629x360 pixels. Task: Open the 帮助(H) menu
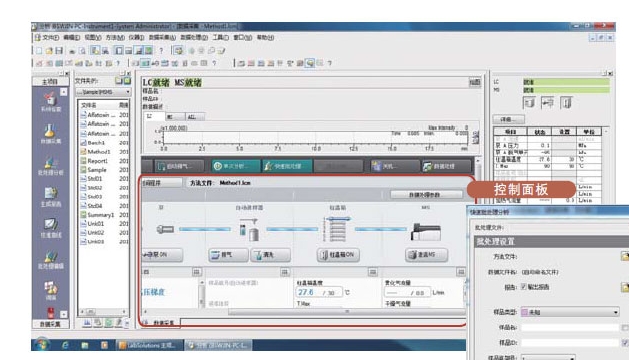[x=265, y=37]
